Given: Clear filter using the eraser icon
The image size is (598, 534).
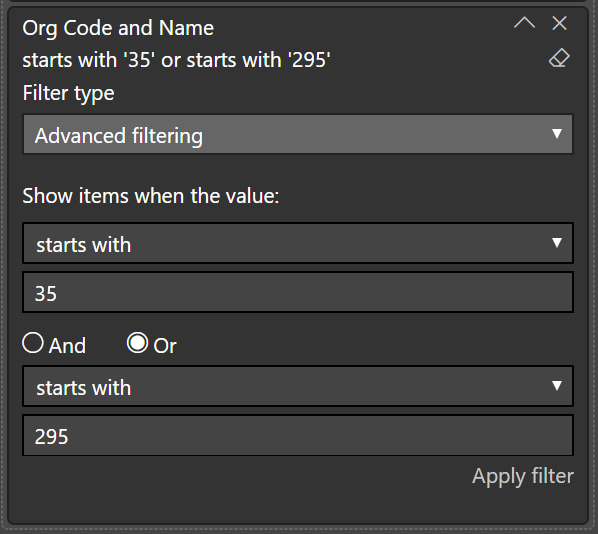Looking at the screenshot, I should [x=559, y=58].
